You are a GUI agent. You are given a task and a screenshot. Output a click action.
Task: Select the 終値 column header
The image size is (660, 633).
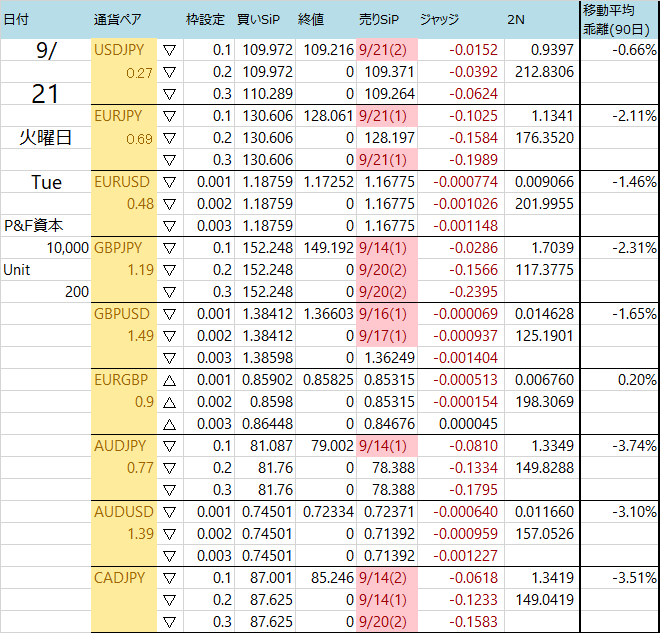pos(311,19)
